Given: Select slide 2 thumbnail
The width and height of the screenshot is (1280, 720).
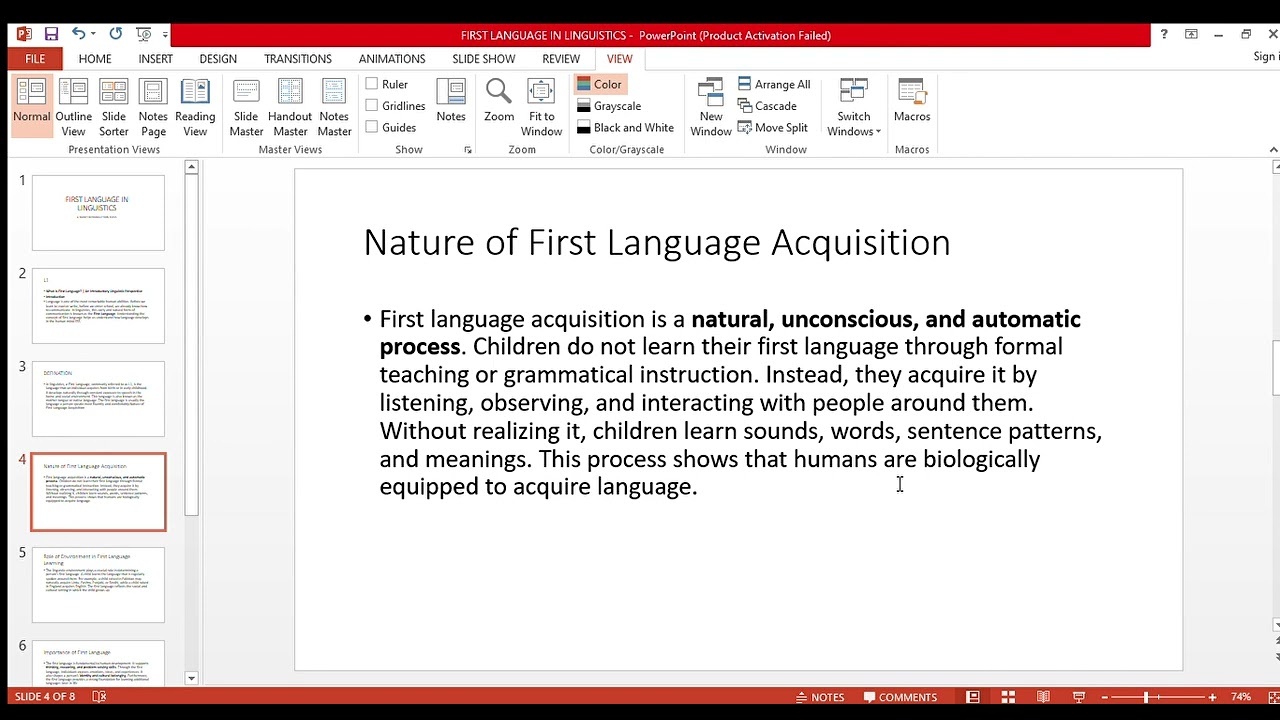Looking at the screenshot, I should [x=98, y=306].
